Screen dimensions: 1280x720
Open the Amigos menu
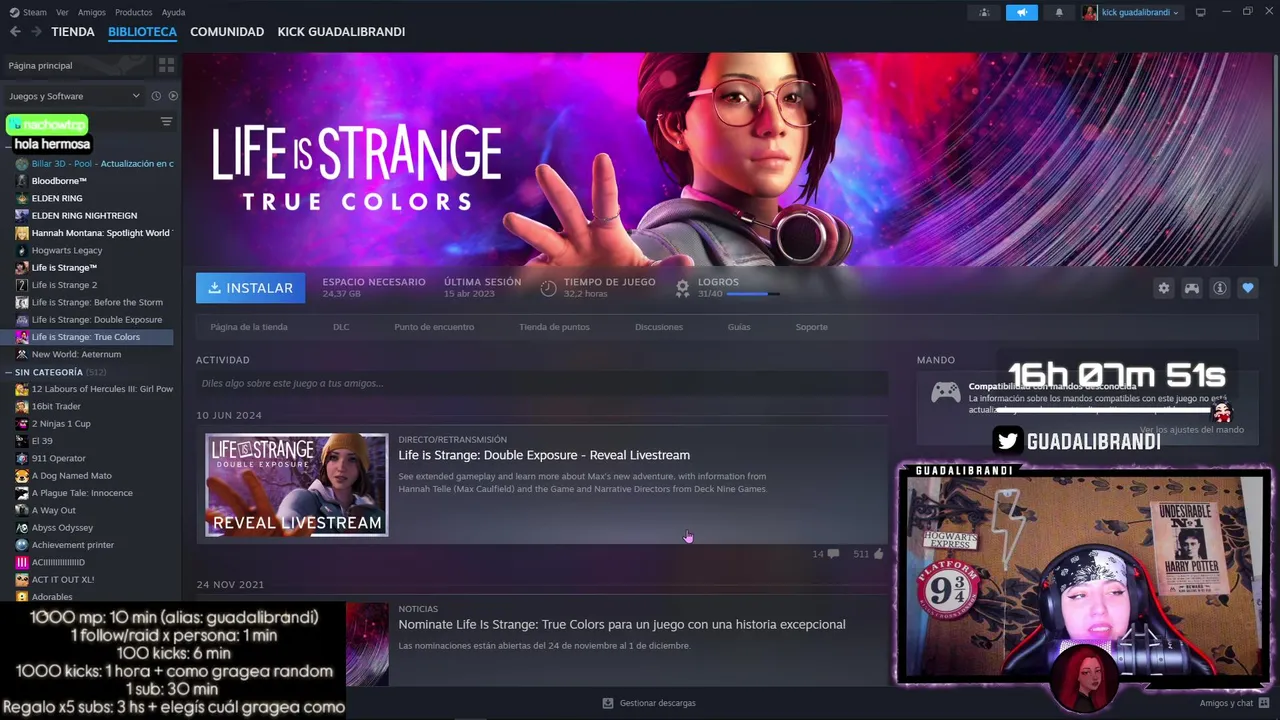(91, 12)
